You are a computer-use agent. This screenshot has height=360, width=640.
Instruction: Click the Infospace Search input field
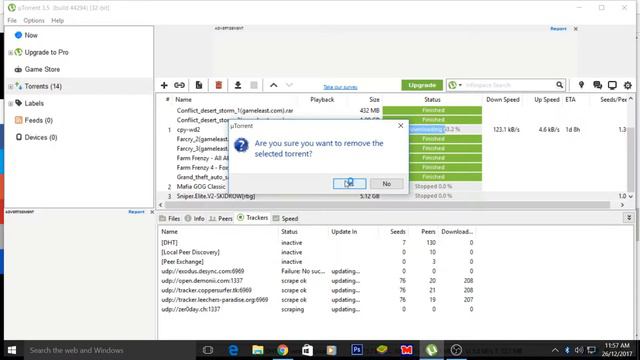point(509,85)
